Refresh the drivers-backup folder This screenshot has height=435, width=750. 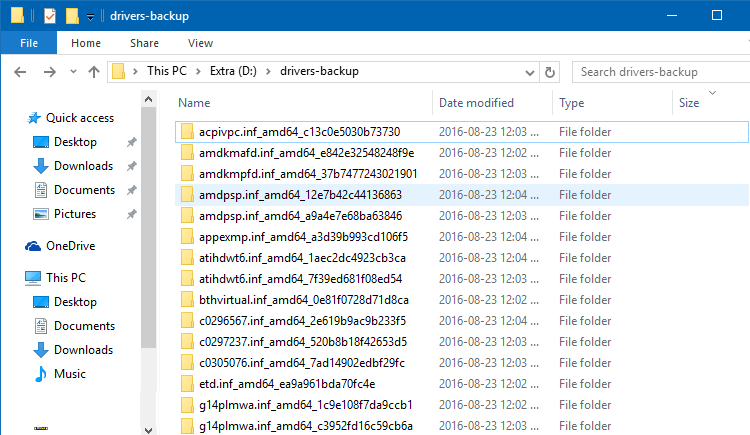tap(550, 72)
